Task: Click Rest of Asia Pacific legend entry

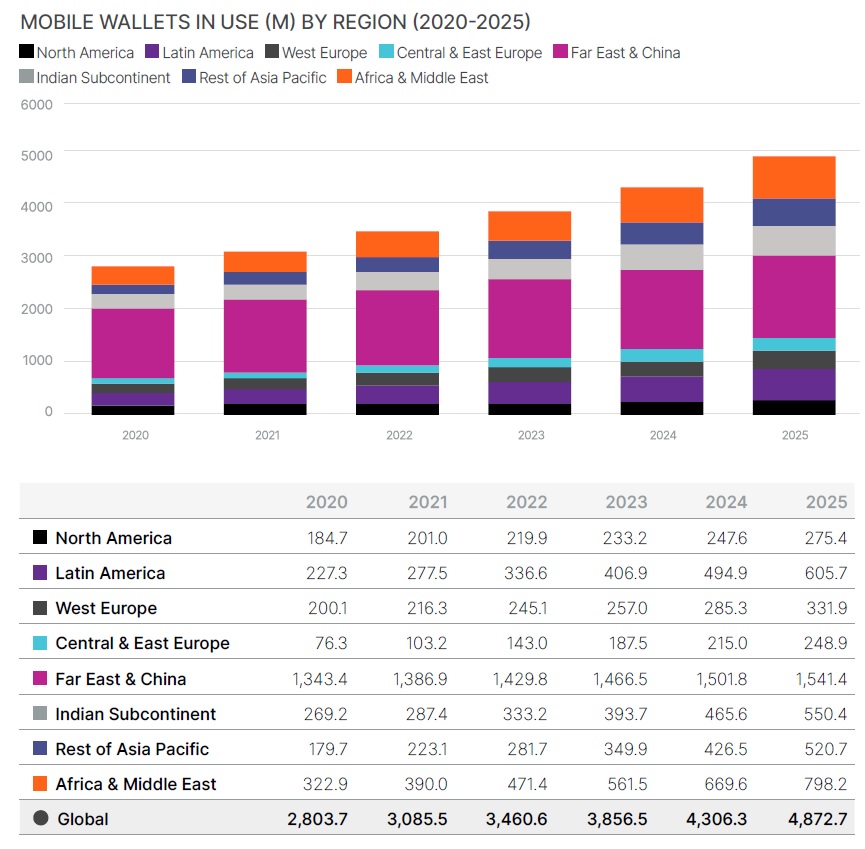Action: pyautogui.click(x=254, y=77)
